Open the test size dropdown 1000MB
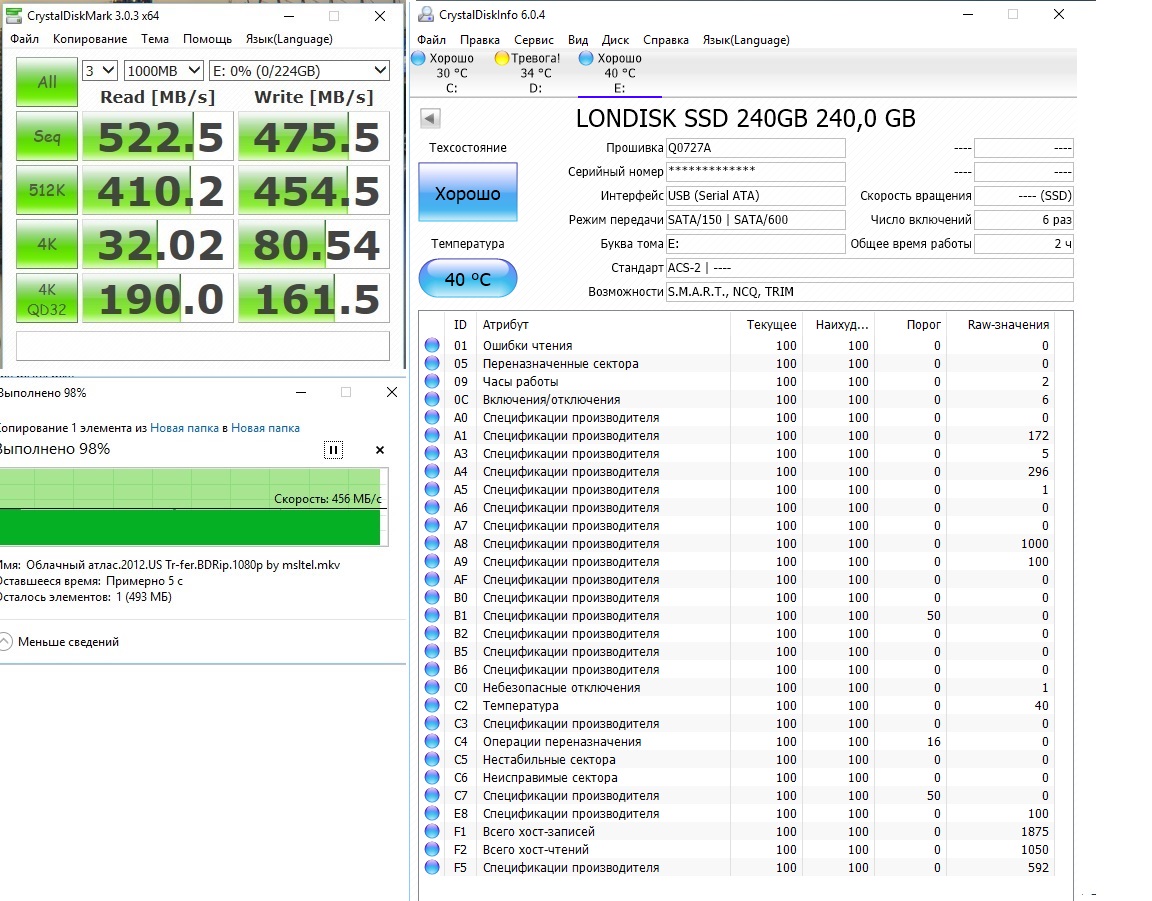This screenshot has width=1152, height=901. tap(163, 71)
